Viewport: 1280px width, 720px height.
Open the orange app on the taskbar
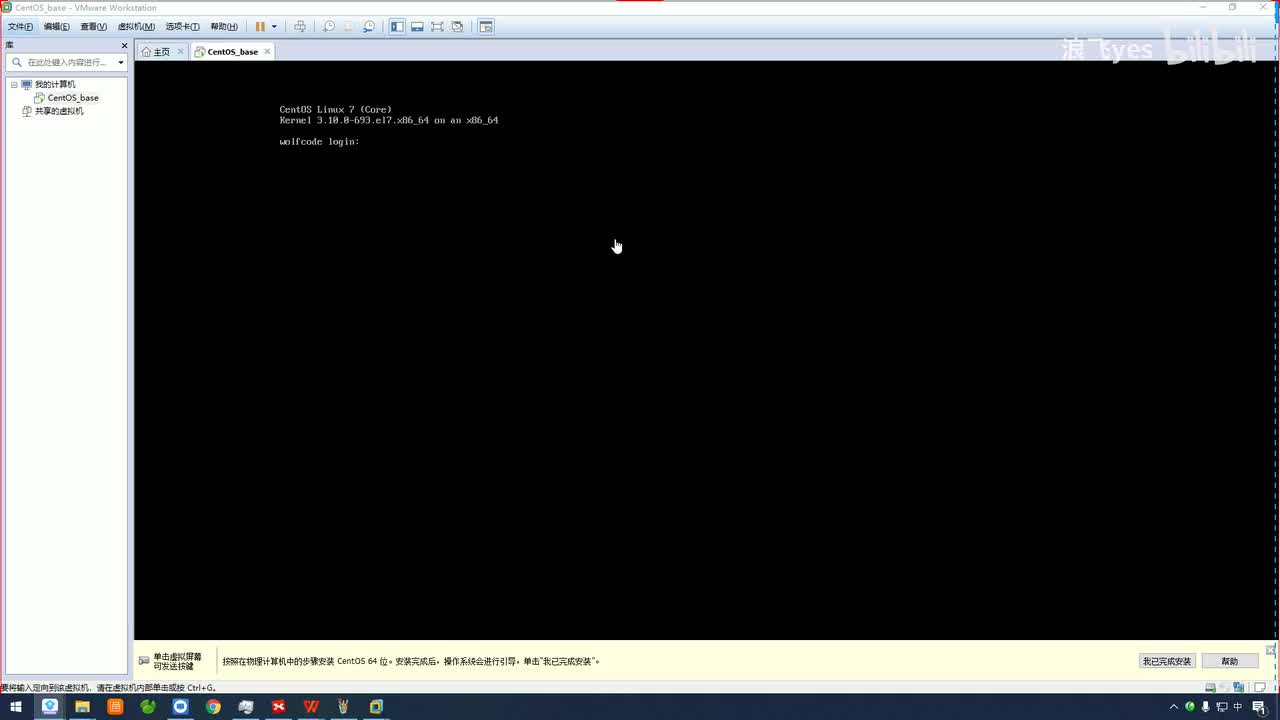(x=115, y=707)
